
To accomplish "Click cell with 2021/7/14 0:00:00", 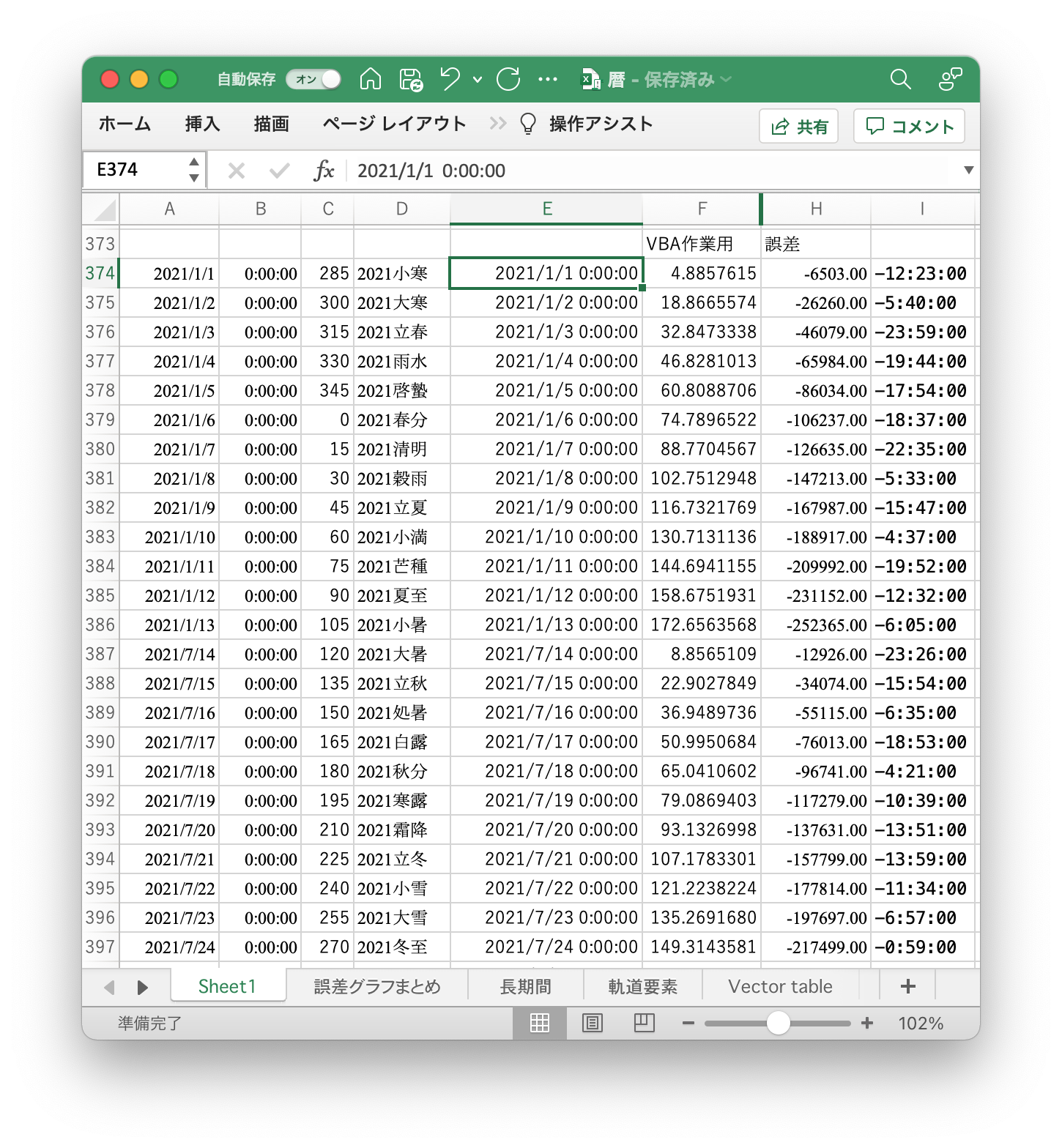I will 546,654.
